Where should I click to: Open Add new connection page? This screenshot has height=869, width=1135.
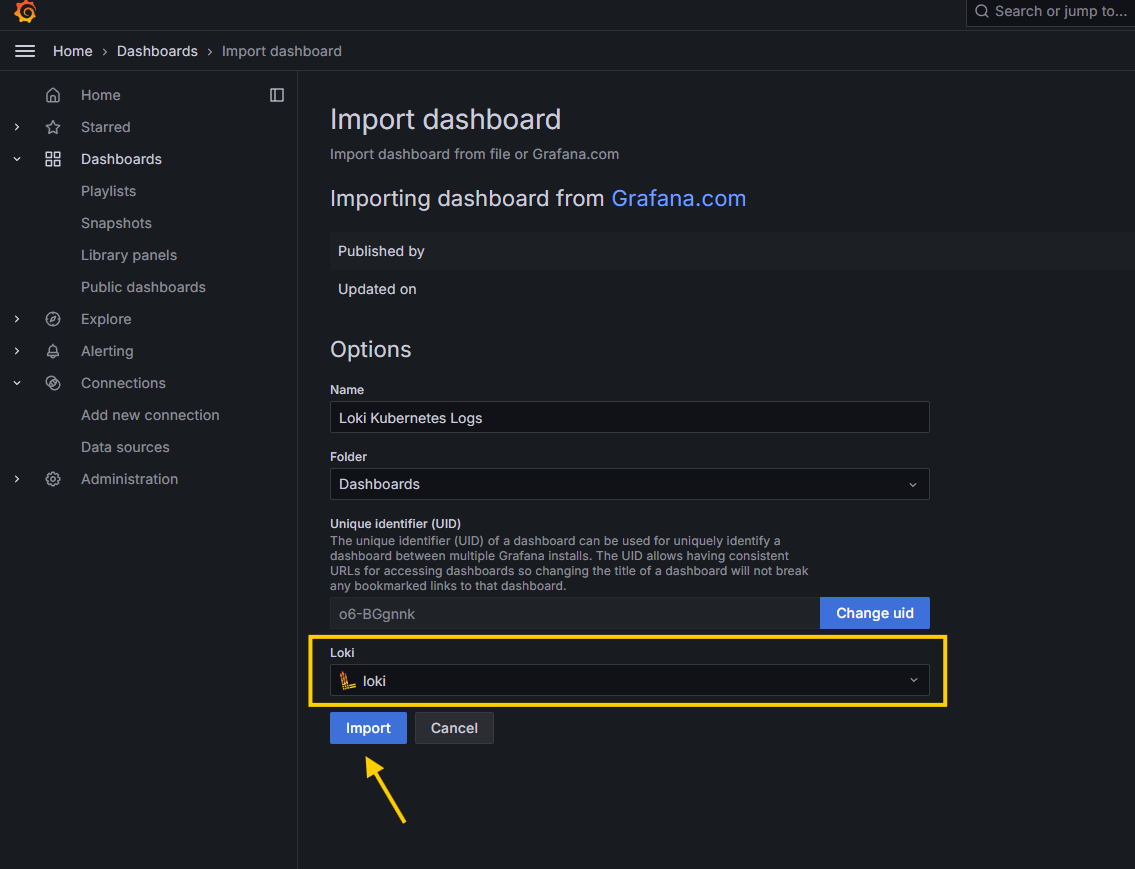tap(150, 415)
